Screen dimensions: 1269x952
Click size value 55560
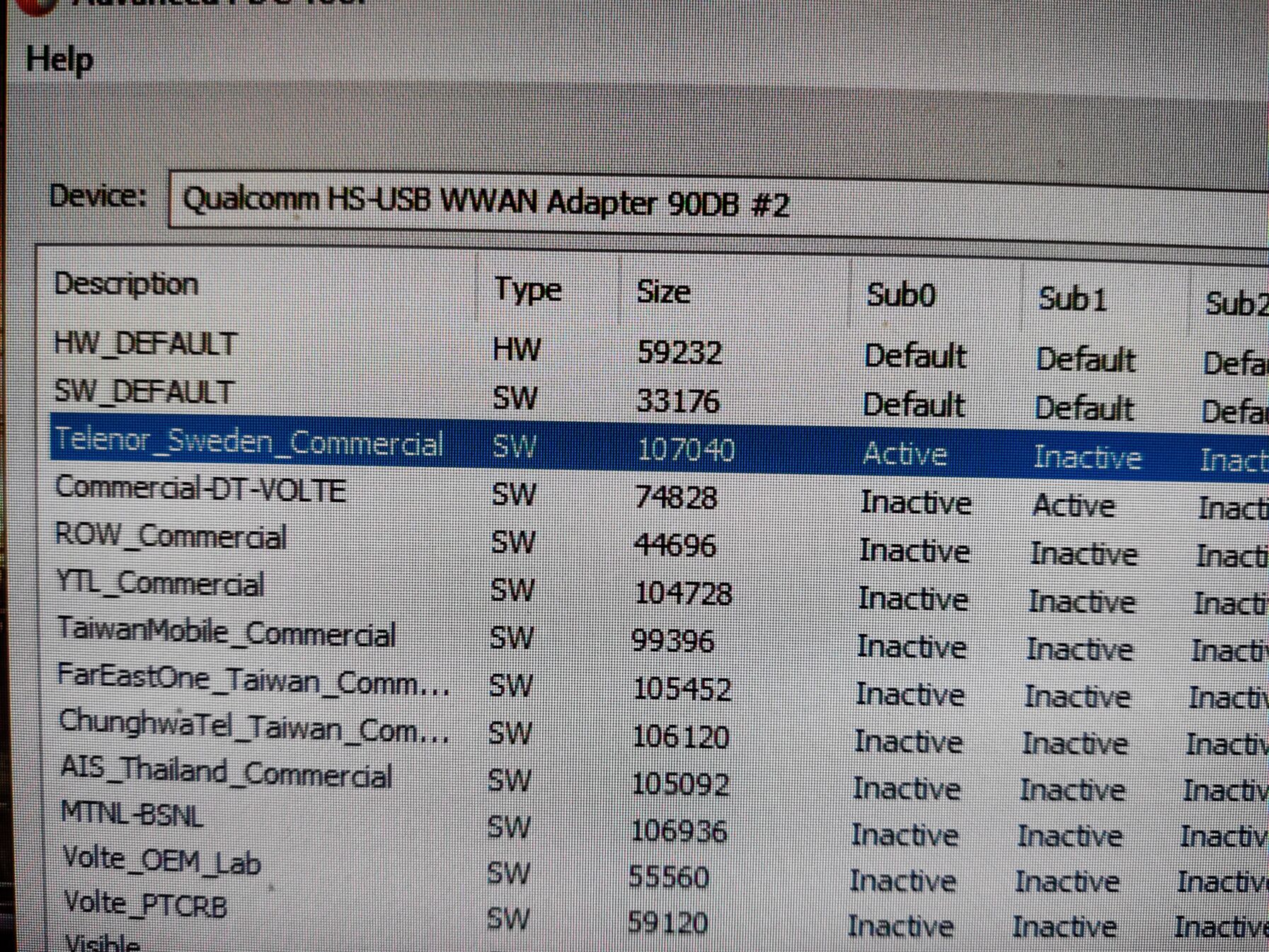pyautogui.click(x=669, y=878)
